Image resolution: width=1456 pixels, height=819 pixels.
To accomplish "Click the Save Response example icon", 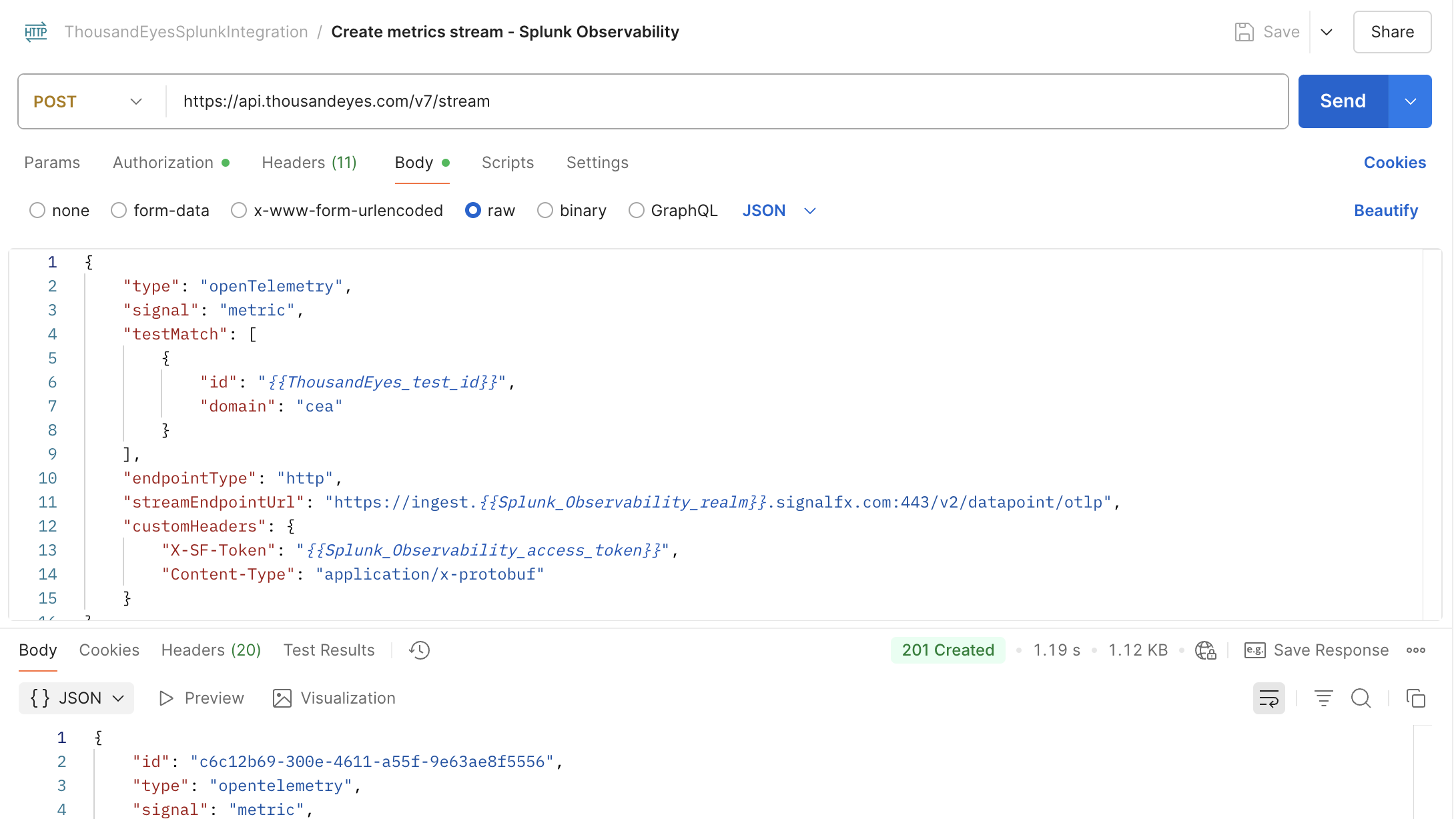I will click(x=1254, y=650).
